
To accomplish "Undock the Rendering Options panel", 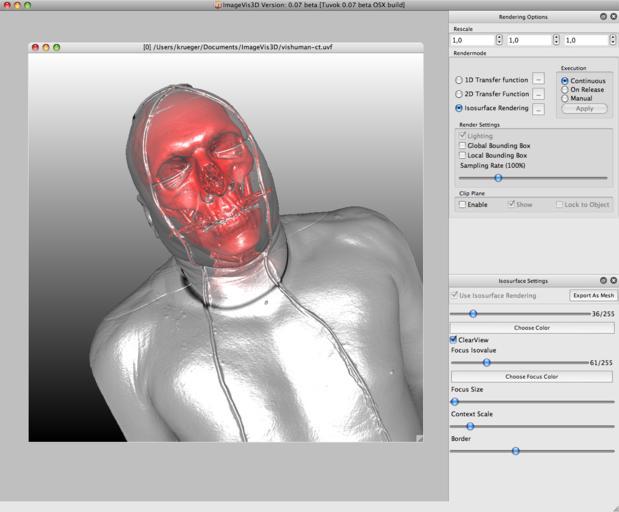I will tap(603, 17).
